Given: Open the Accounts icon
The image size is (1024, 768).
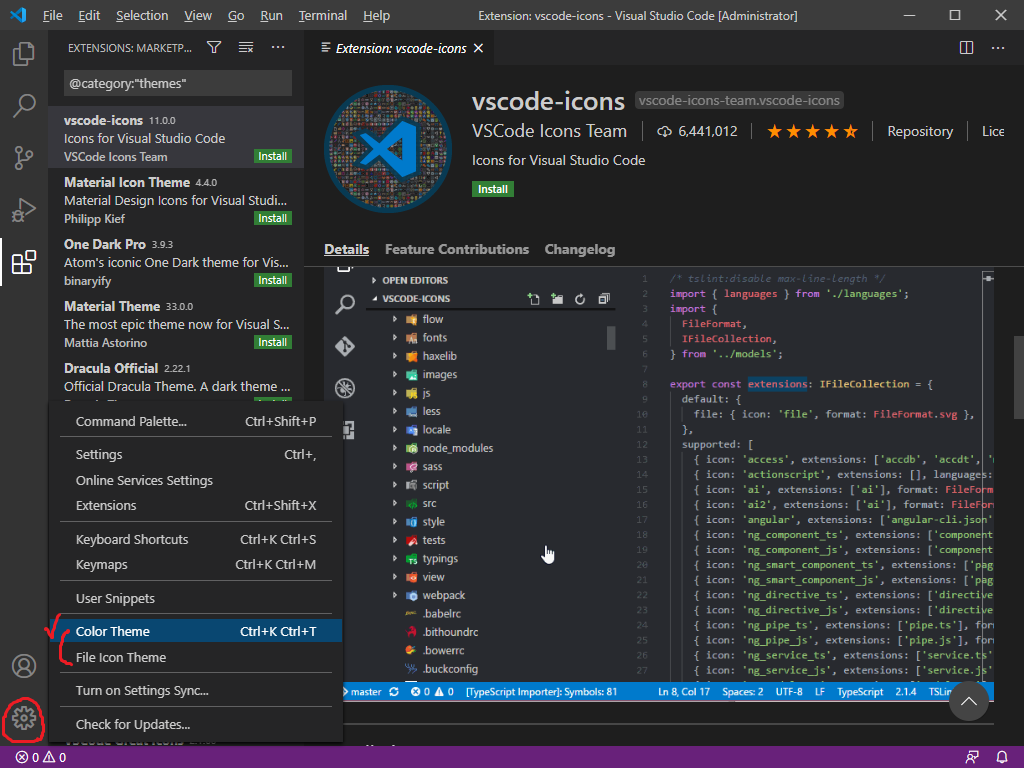Looking at the screenshot, I should pyautogui.click(x=24, y=666).
